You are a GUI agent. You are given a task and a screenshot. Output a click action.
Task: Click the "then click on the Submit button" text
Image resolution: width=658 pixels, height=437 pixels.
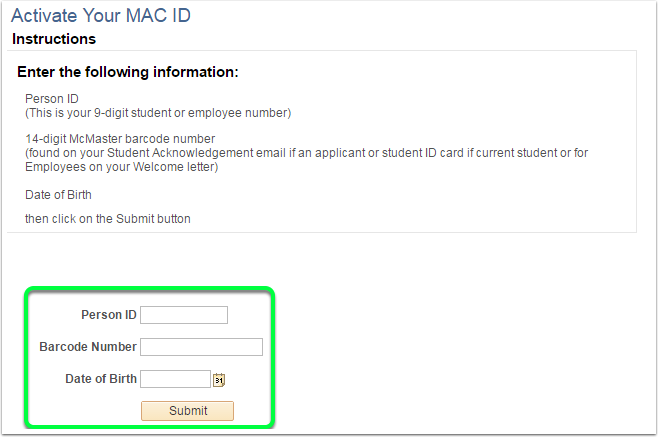[x=108, y=218]
